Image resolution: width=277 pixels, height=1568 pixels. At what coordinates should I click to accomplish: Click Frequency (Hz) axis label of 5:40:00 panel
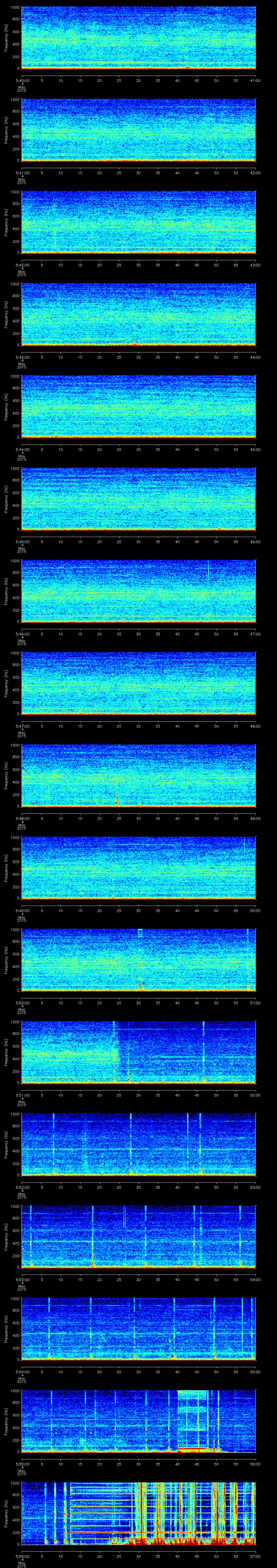6,38
